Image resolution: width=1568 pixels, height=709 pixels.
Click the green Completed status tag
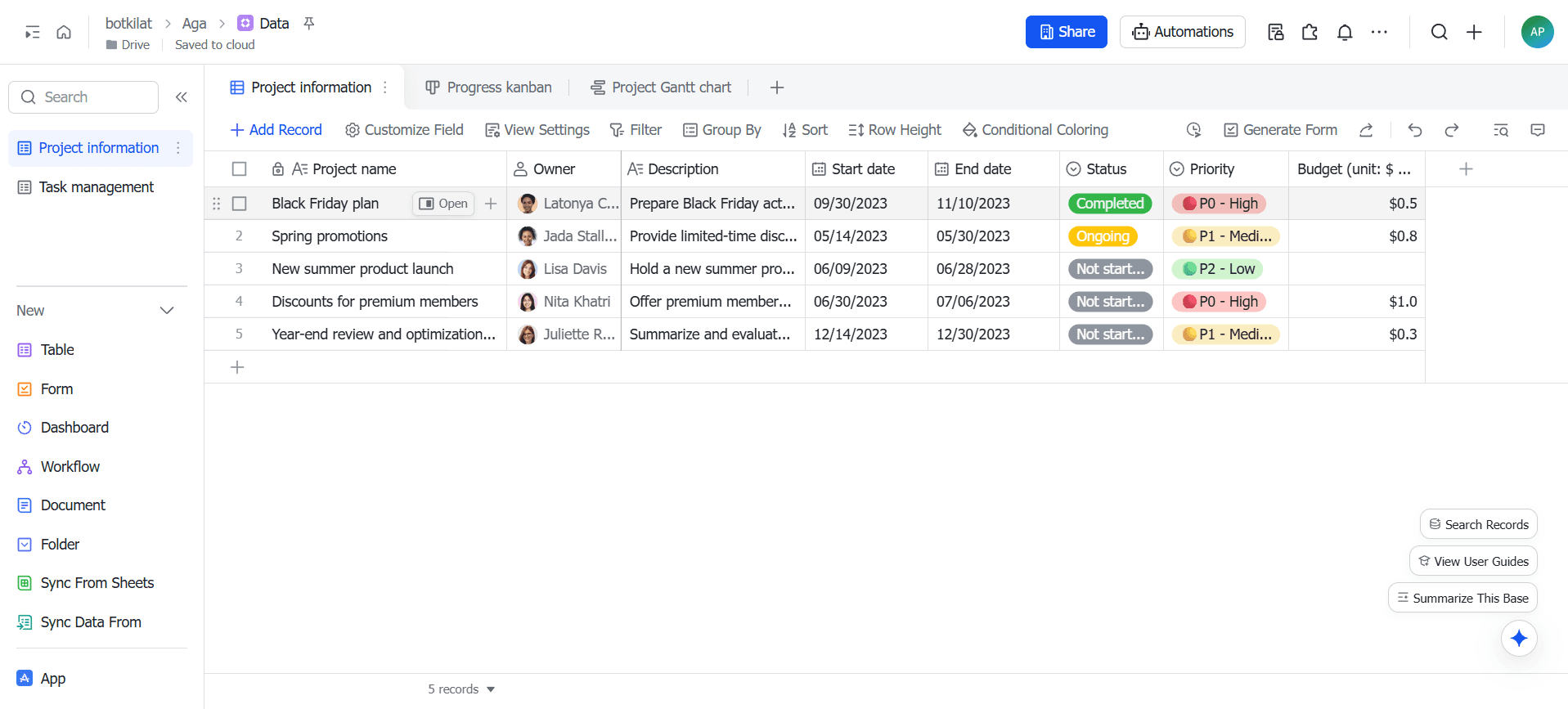(x=1110, y=204)
